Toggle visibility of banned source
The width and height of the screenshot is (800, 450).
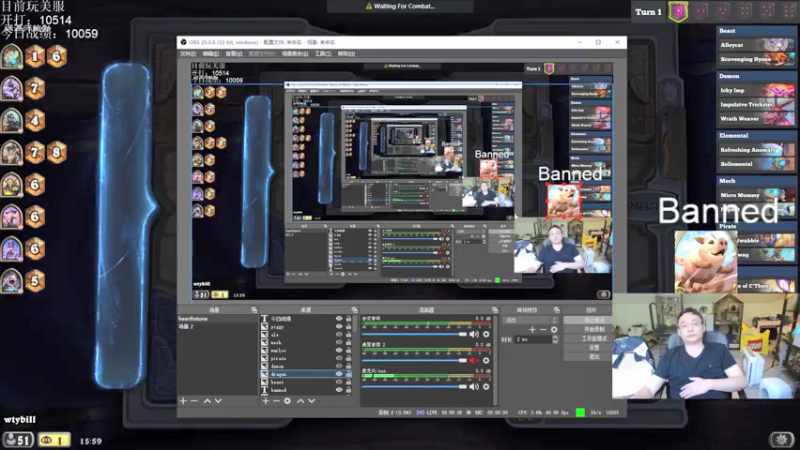coord(339,390)
